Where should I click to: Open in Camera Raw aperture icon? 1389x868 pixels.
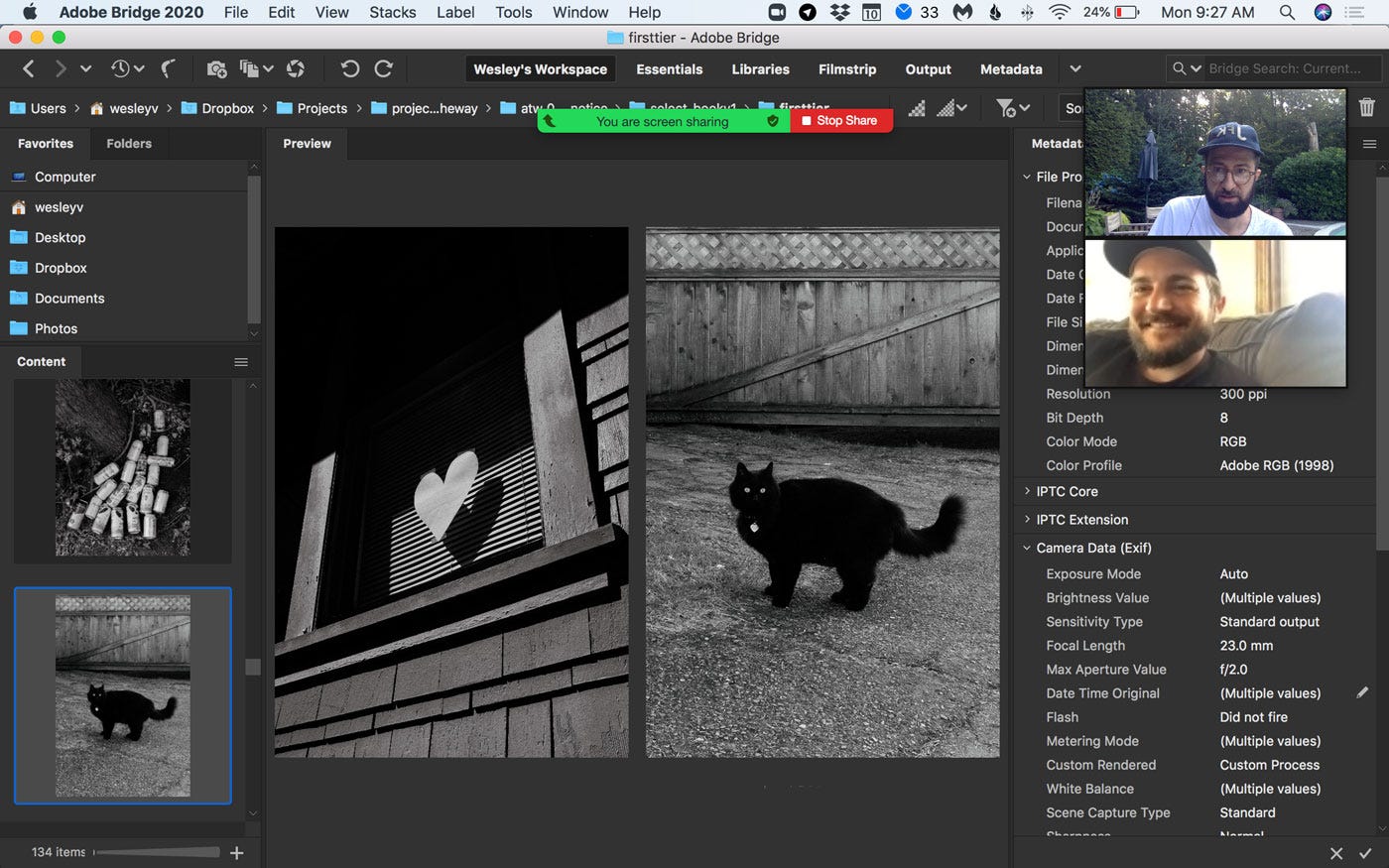coord(295,68)
